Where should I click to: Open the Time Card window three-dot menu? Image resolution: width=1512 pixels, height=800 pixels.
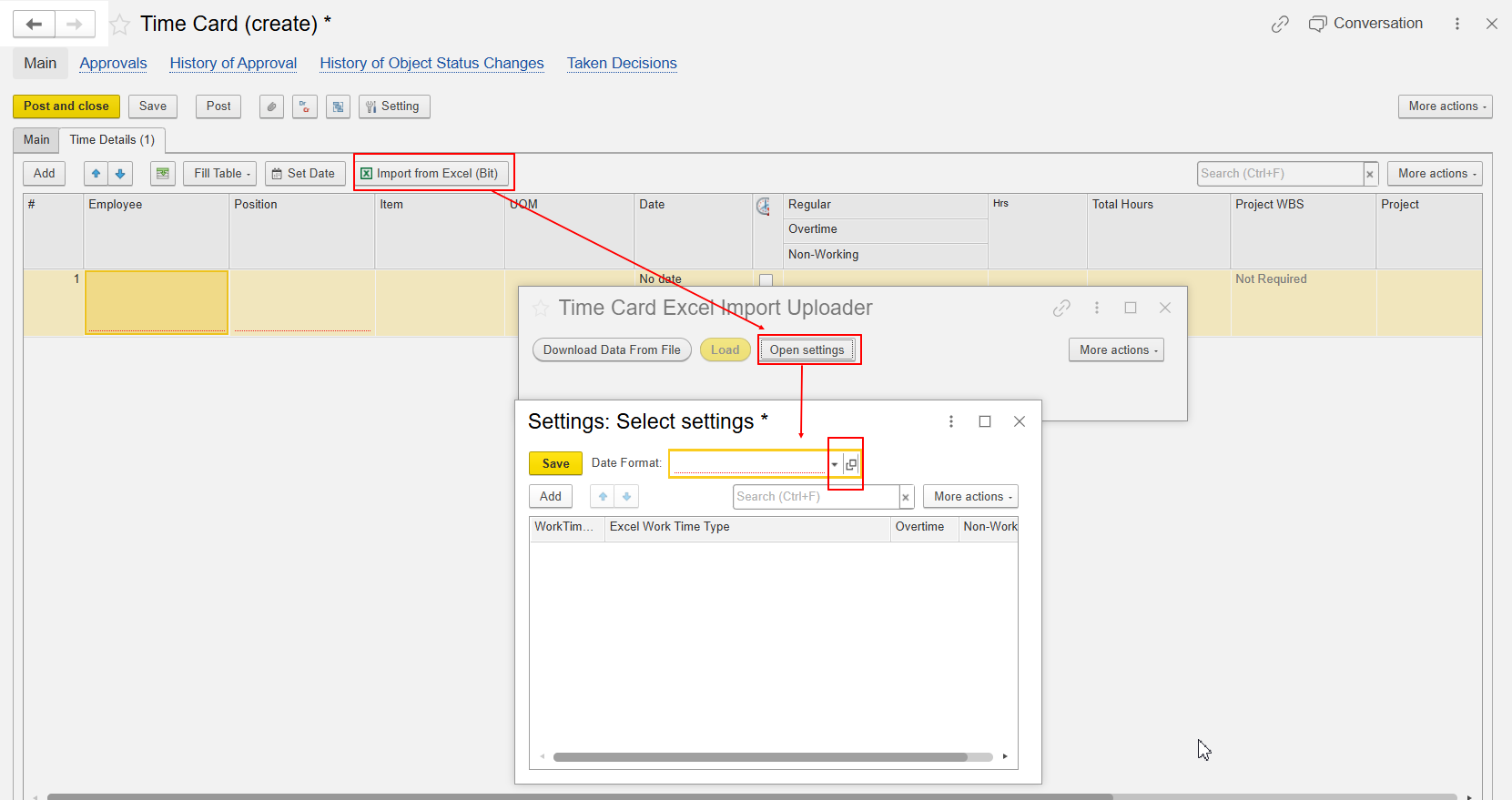(x=1457, y=25)
